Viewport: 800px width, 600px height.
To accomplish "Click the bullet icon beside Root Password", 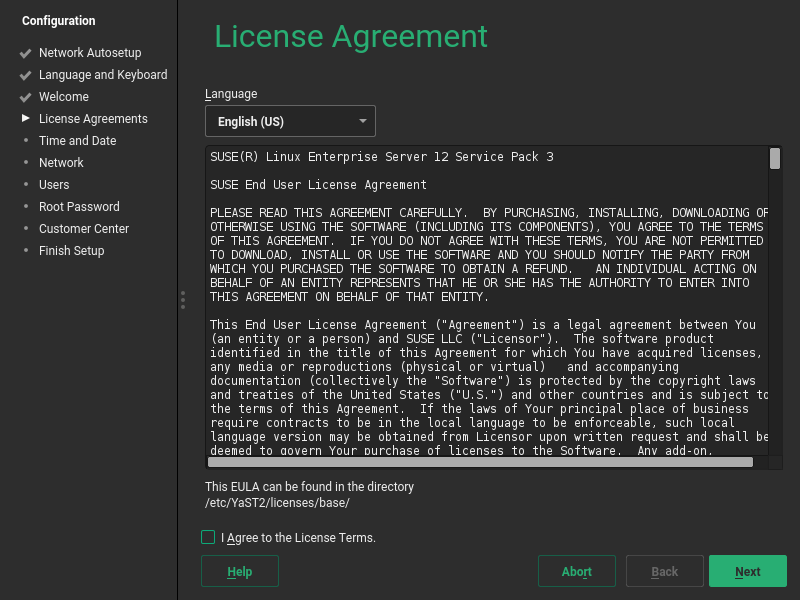I will click(24, 207).
